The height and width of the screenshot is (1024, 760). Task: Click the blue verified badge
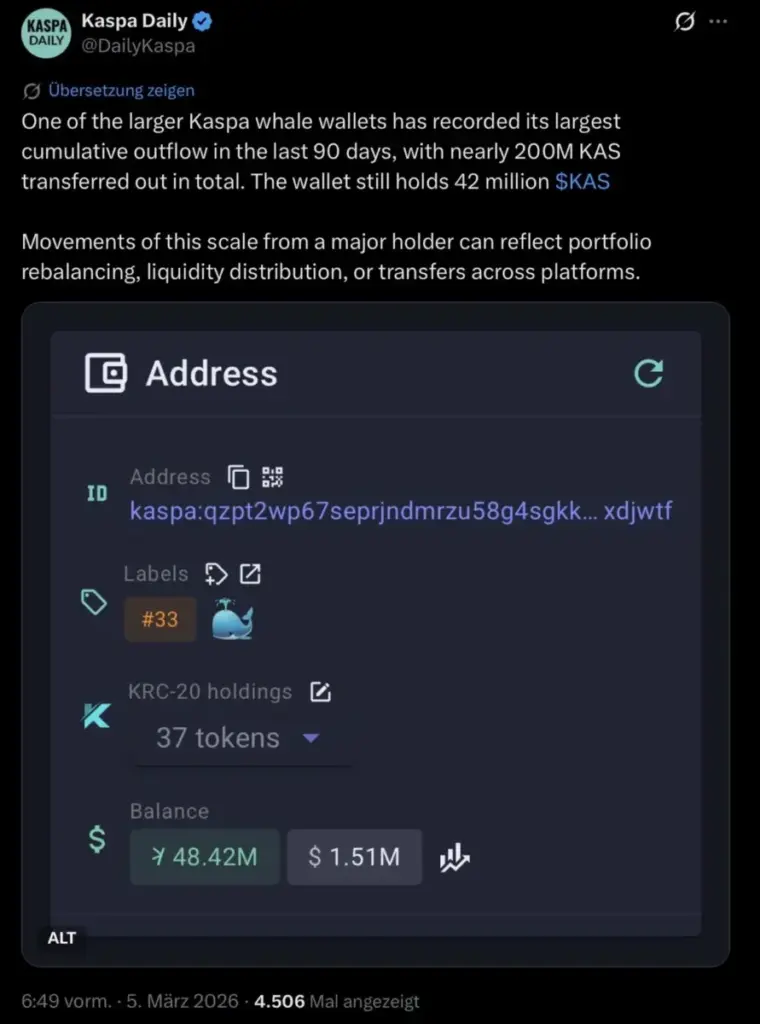point(199,22)
